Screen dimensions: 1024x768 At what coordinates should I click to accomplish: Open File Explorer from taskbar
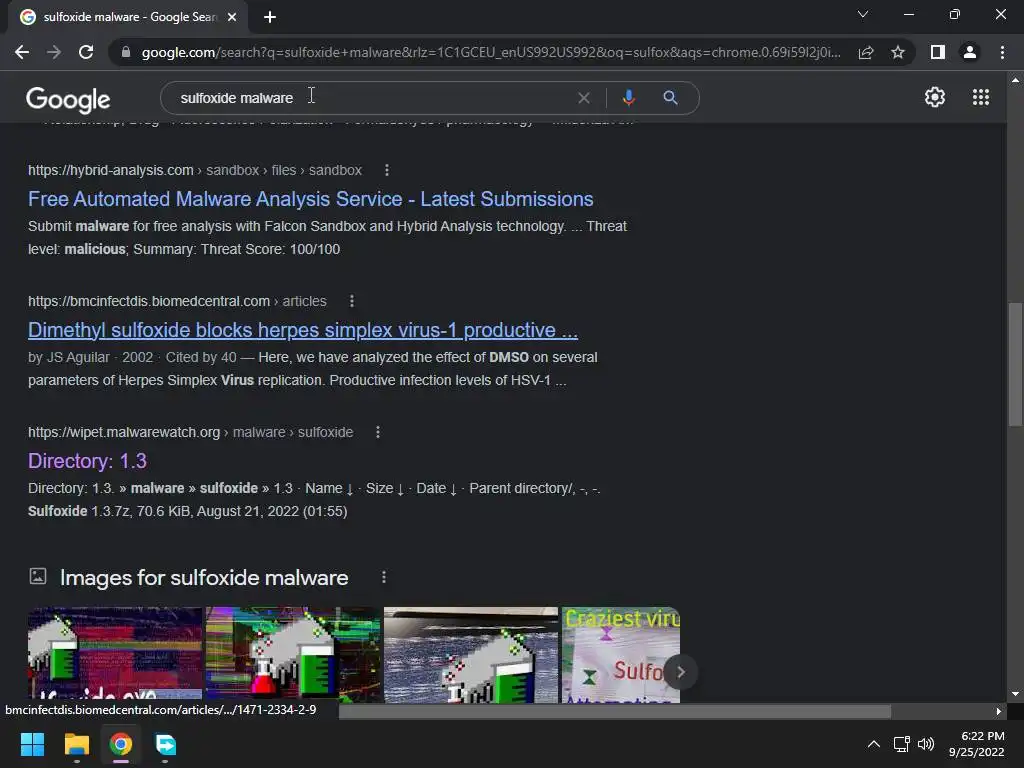[x=76, y=744]
